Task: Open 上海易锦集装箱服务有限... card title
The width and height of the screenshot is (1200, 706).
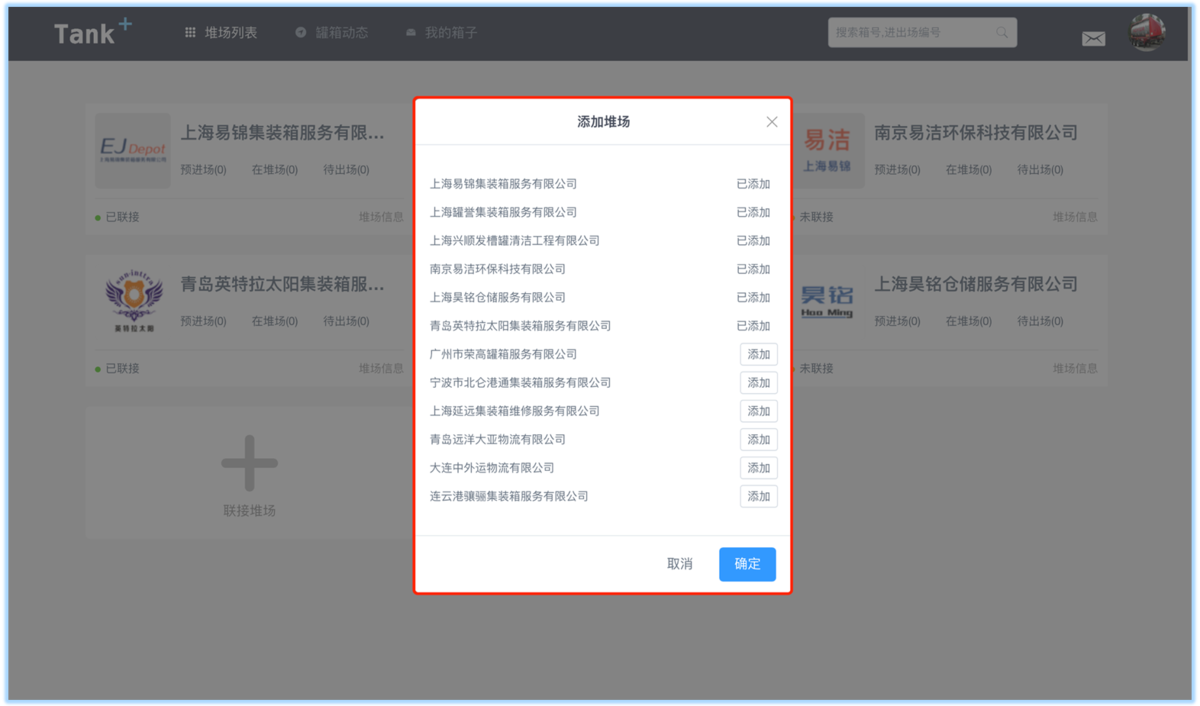Action: point(282,133)
